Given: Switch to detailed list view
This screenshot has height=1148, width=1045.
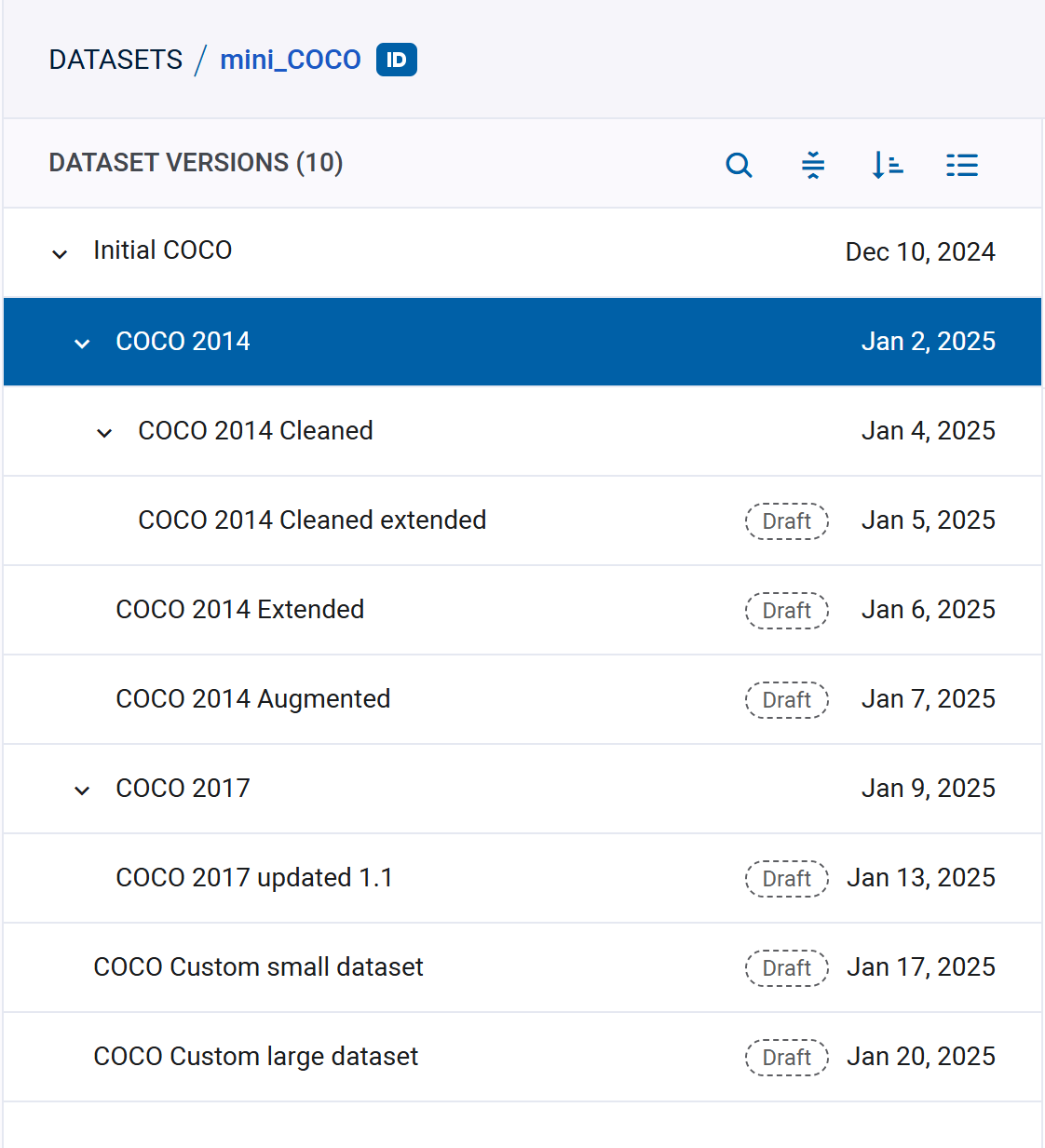Looking at the screenshot, I should coord(962,165).
